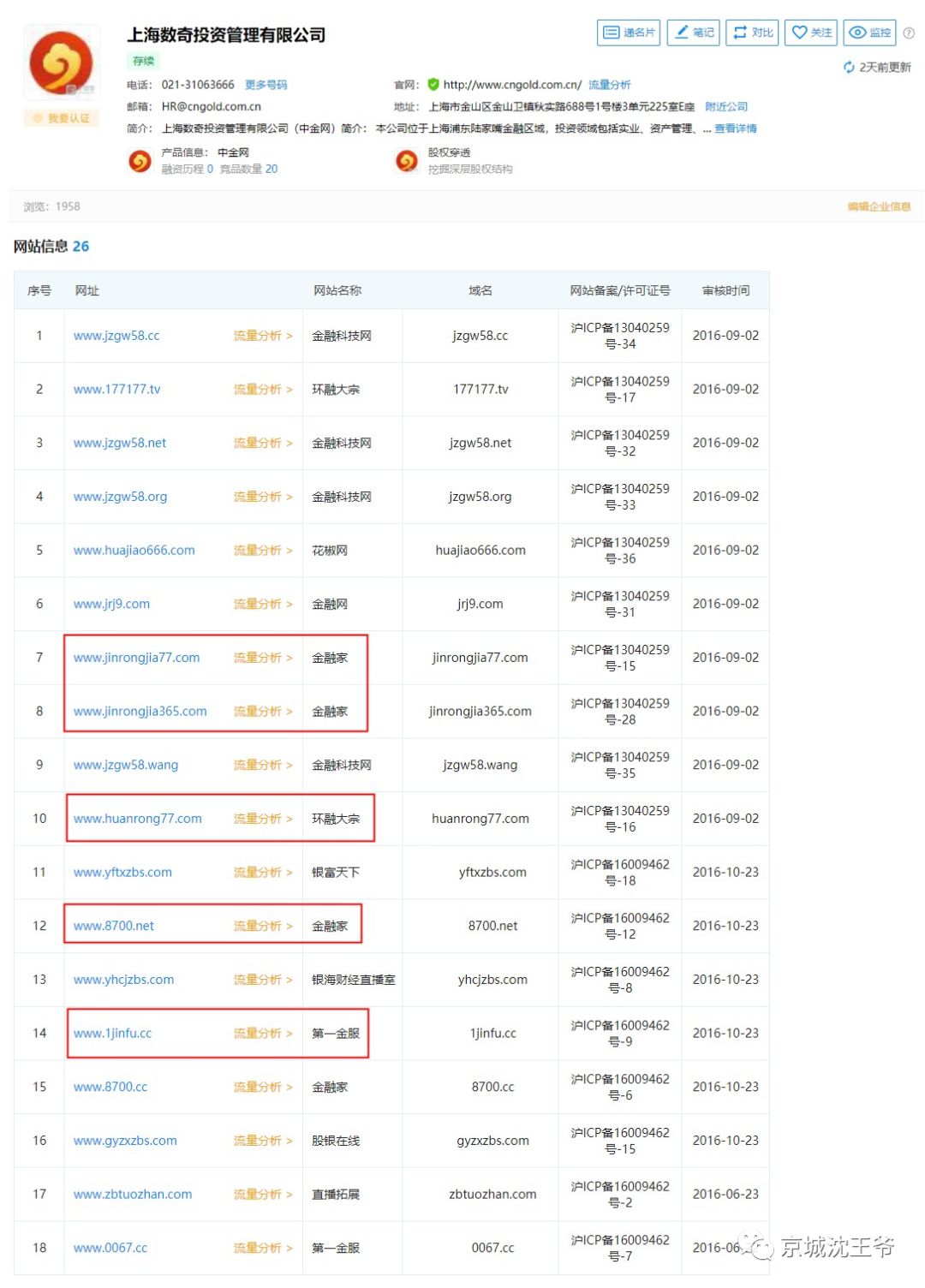Open the 中金网 product info icon
The width and height of the screenshot is (925, 1288).
pyautogui.click(x=140, y=160)
